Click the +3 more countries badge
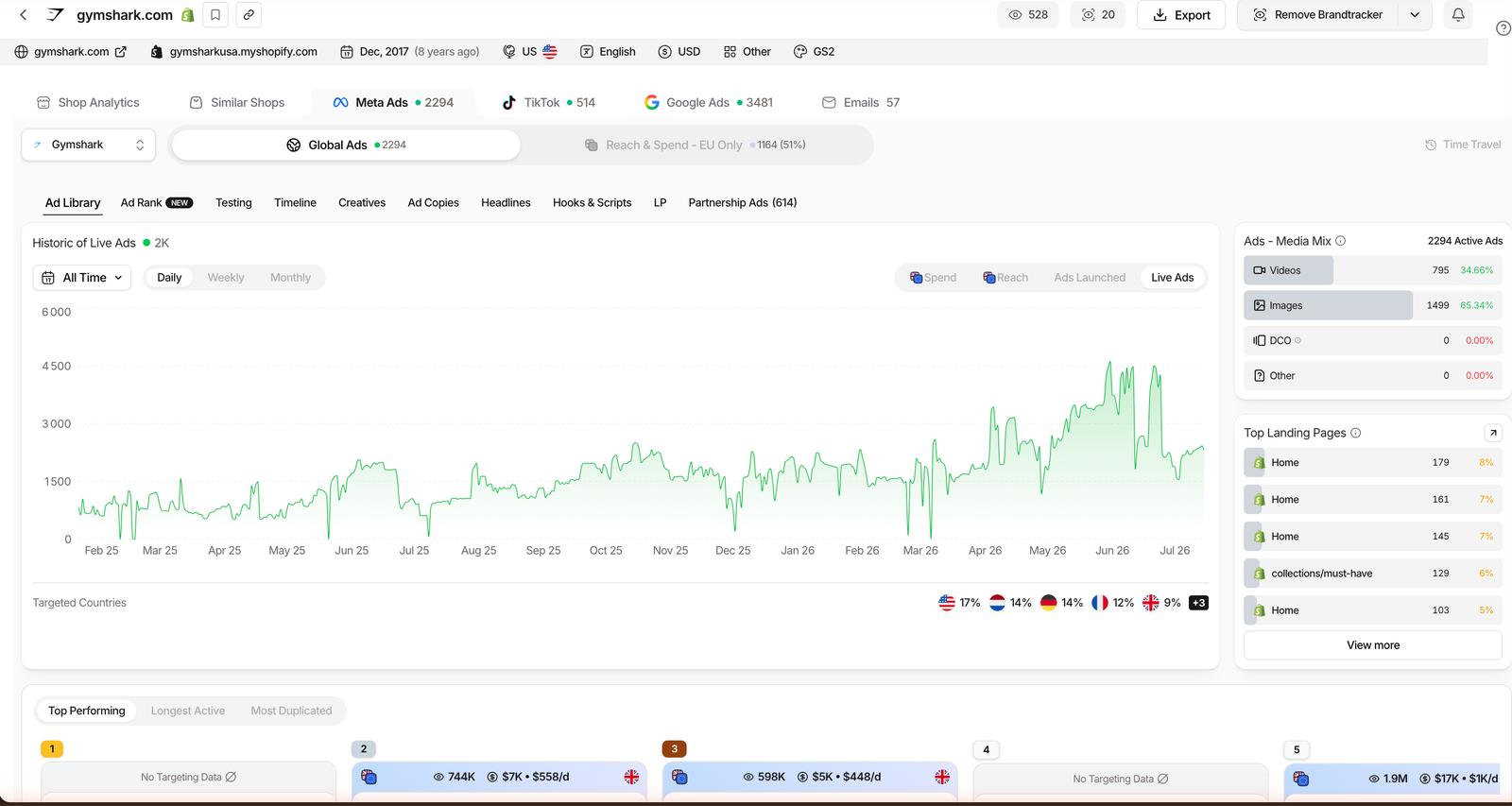Viewport: 1512px width, 806px height. (x=1198, y=603)
